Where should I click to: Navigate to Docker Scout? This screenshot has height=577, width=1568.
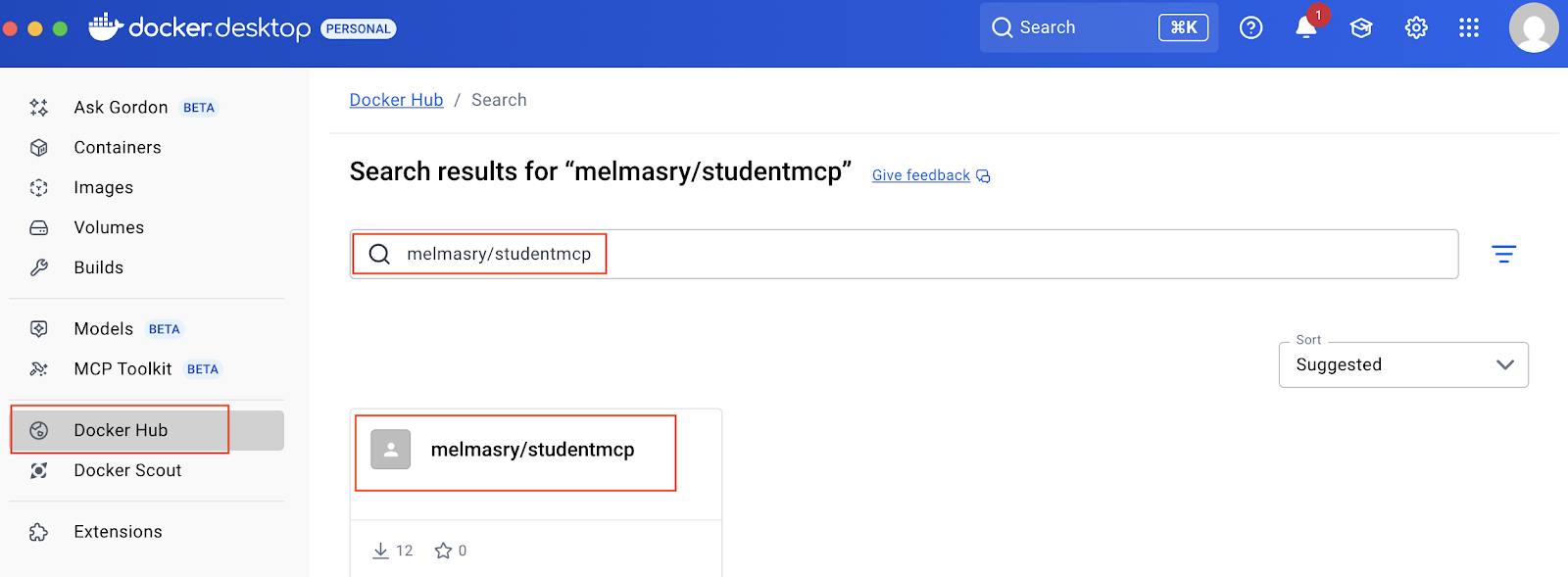pyautogui.click(x=127, y=470)
